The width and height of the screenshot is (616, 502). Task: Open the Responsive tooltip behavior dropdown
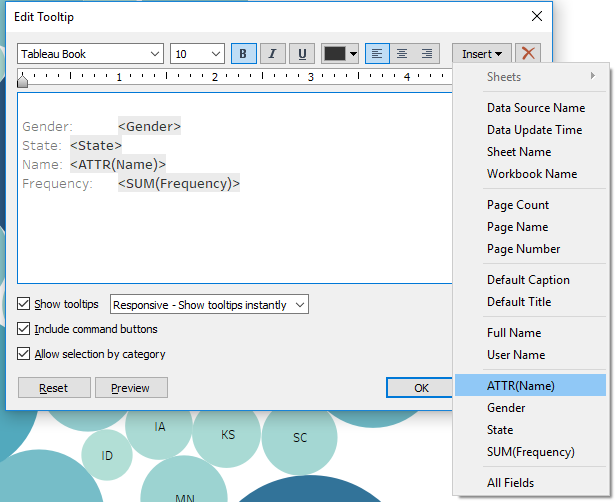(209, 304)
